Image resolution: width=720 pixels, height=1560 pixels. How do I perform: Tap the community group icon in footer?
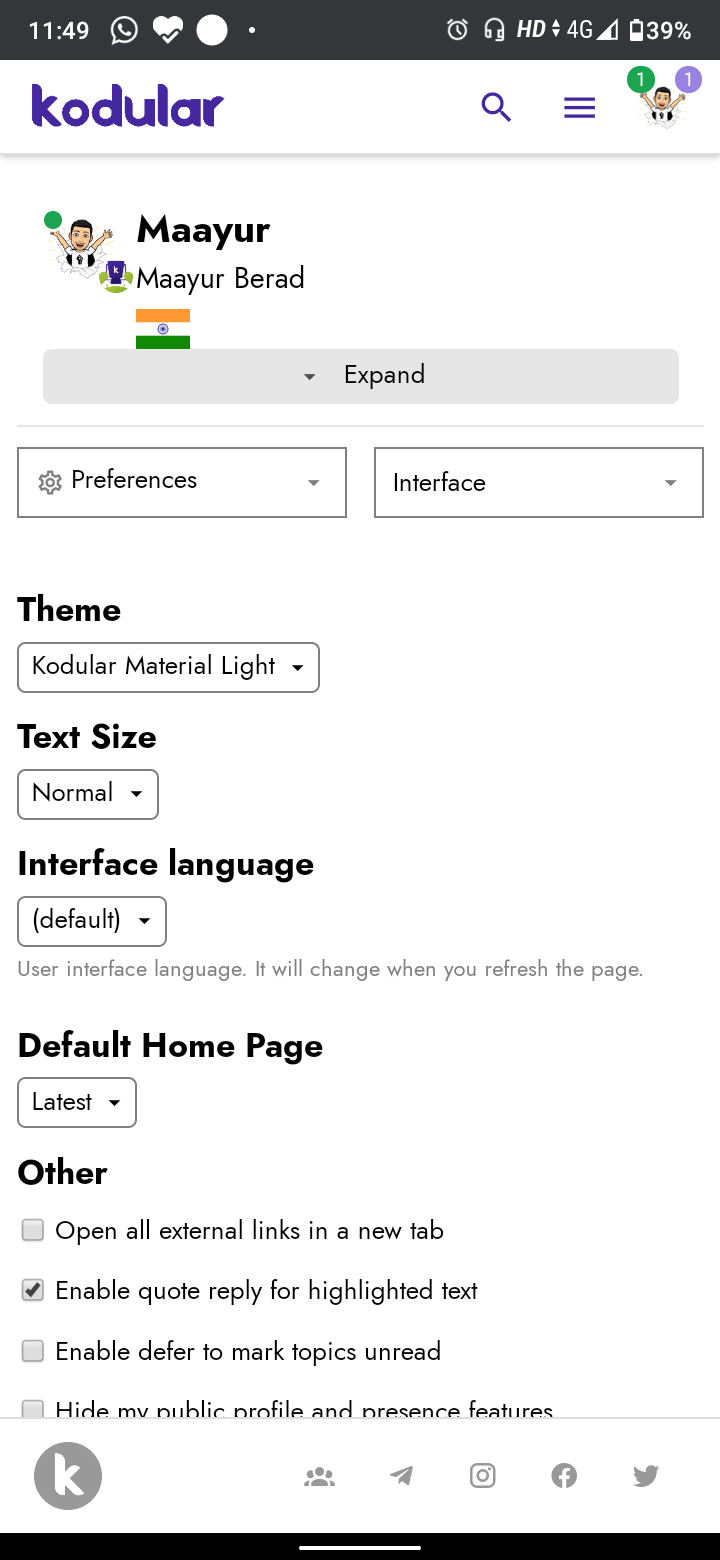pos(319,1475)
